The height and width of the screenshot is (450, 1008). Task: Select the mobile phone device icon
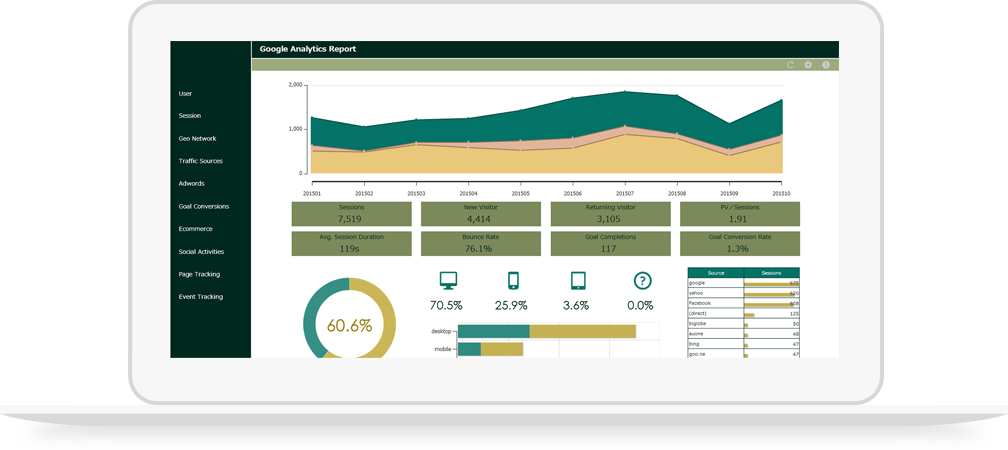[513, 280]
